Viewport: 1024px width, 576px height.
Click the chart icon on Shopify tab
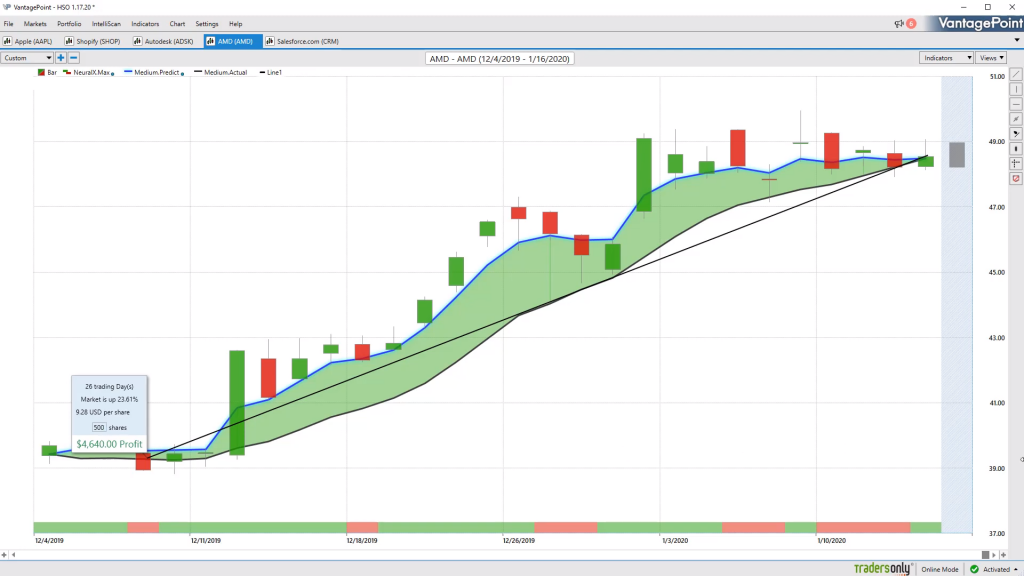pyautogui.click(x=69, y=41)
